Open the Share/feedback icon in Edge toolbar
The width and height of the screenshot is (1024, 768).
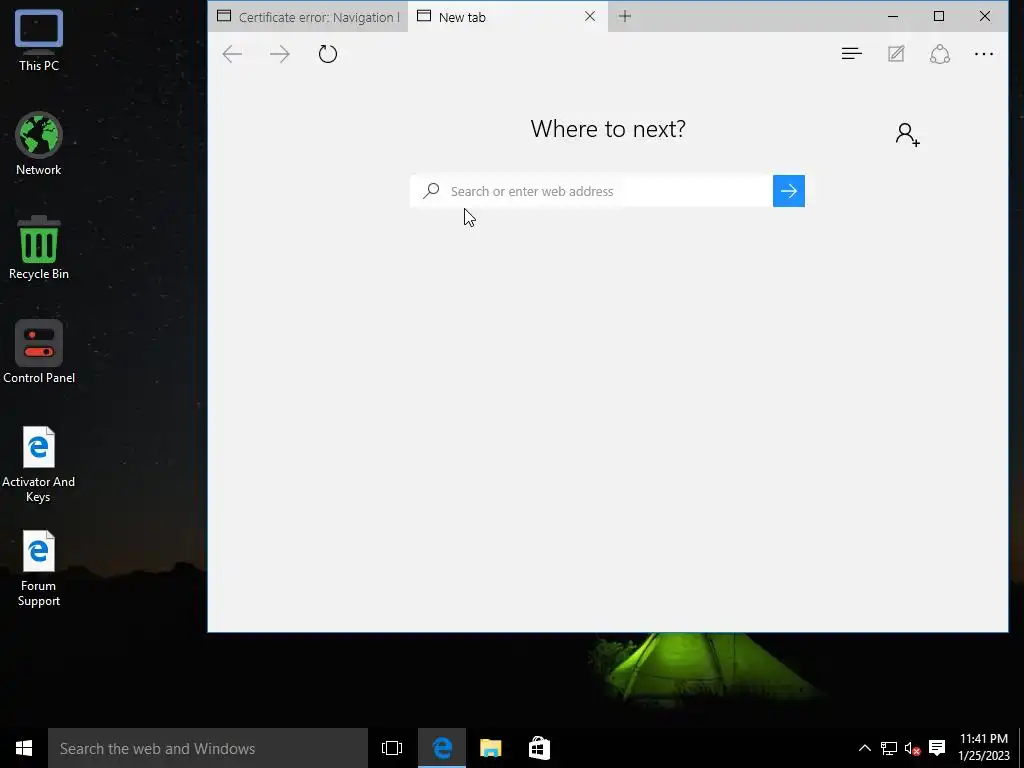coord(940,54)
